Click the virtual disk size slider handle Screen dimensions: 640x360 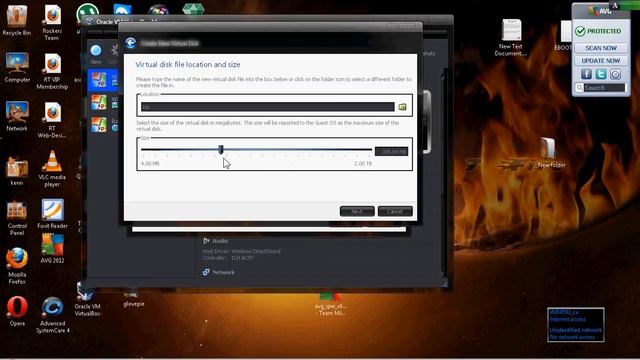click(x=221, y=150)
